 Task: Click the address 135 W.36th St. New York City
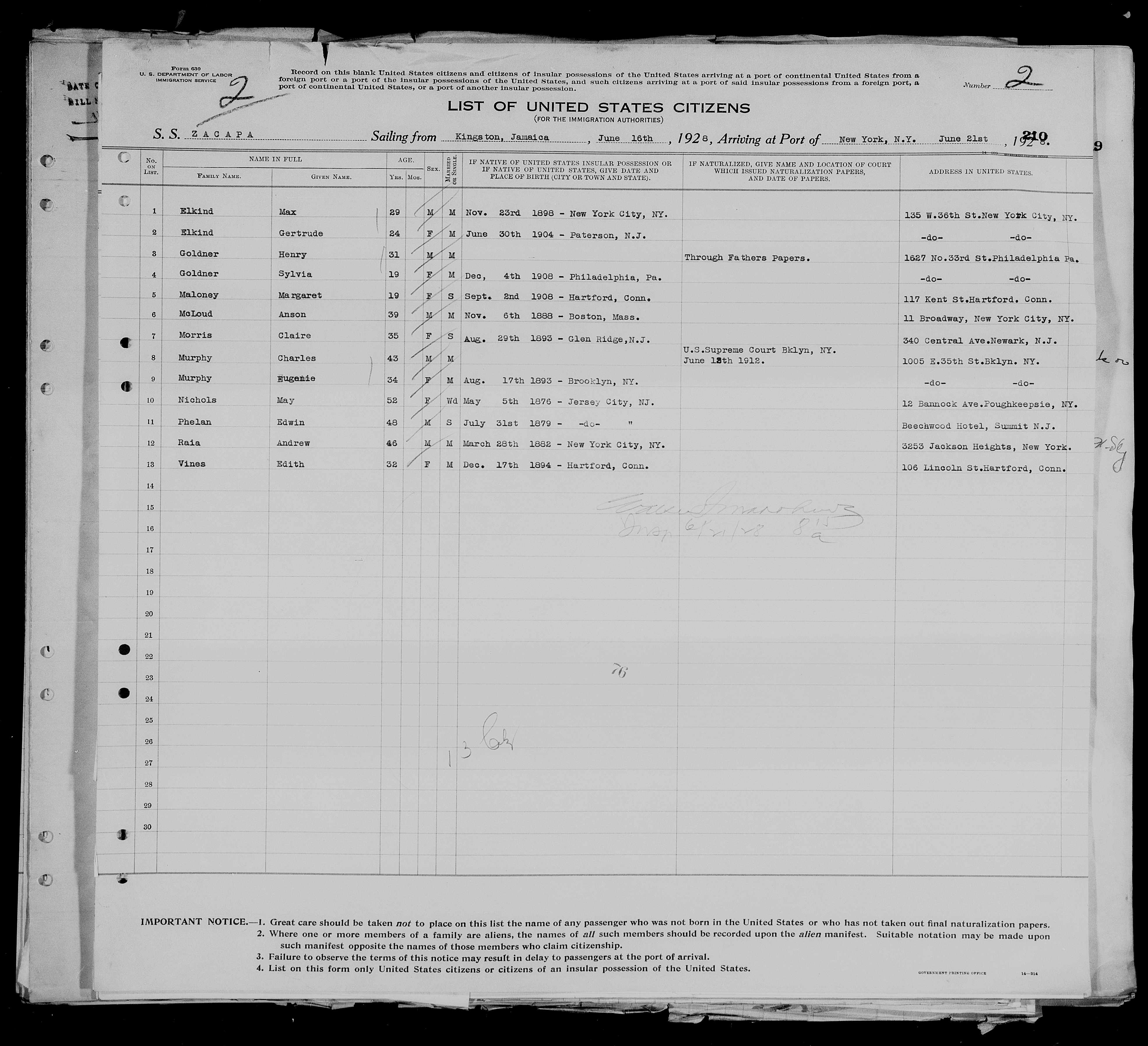990,216
